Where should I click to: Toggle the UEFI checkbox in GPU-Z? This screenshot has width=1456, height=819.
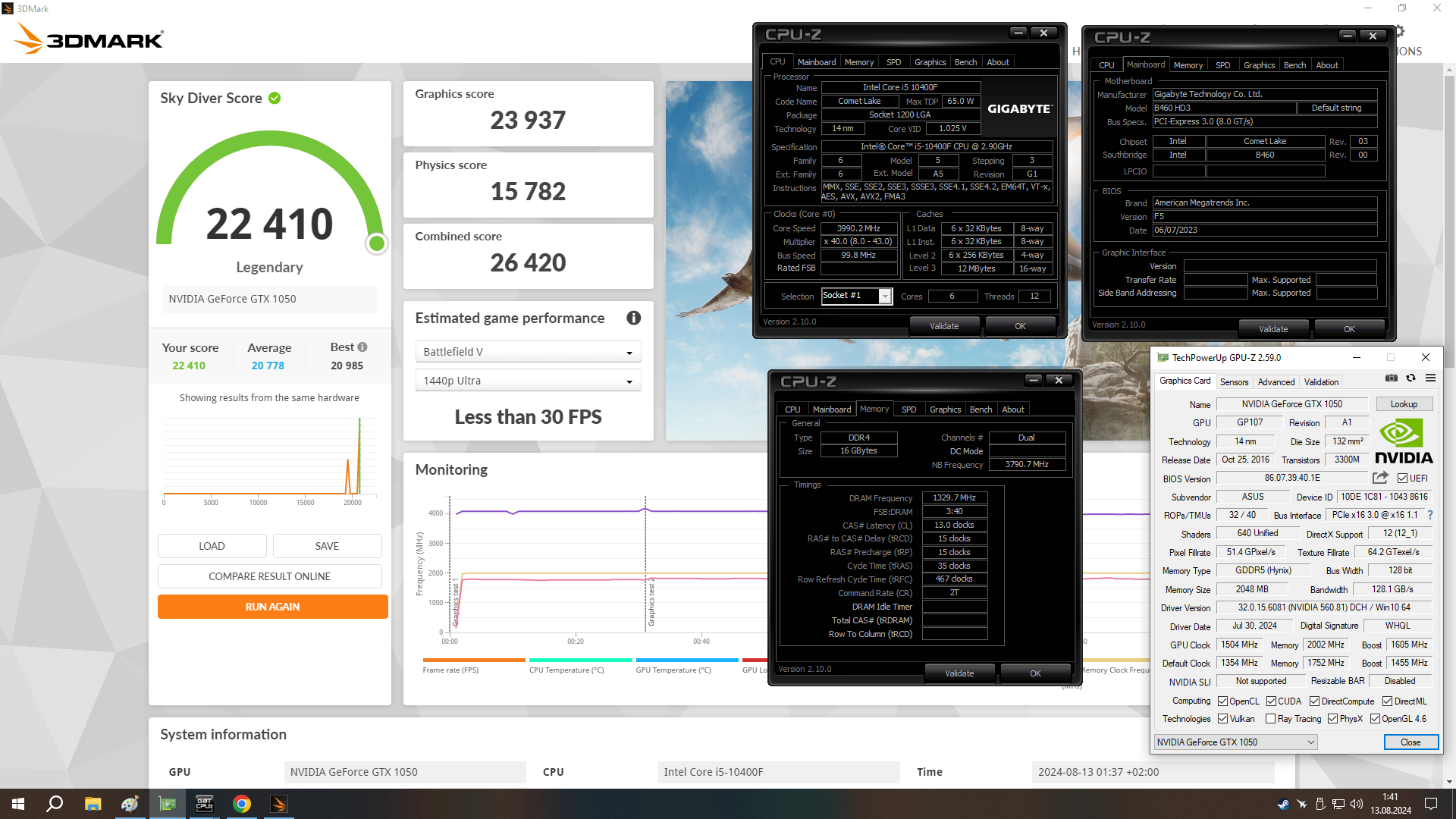point(1402,479)
